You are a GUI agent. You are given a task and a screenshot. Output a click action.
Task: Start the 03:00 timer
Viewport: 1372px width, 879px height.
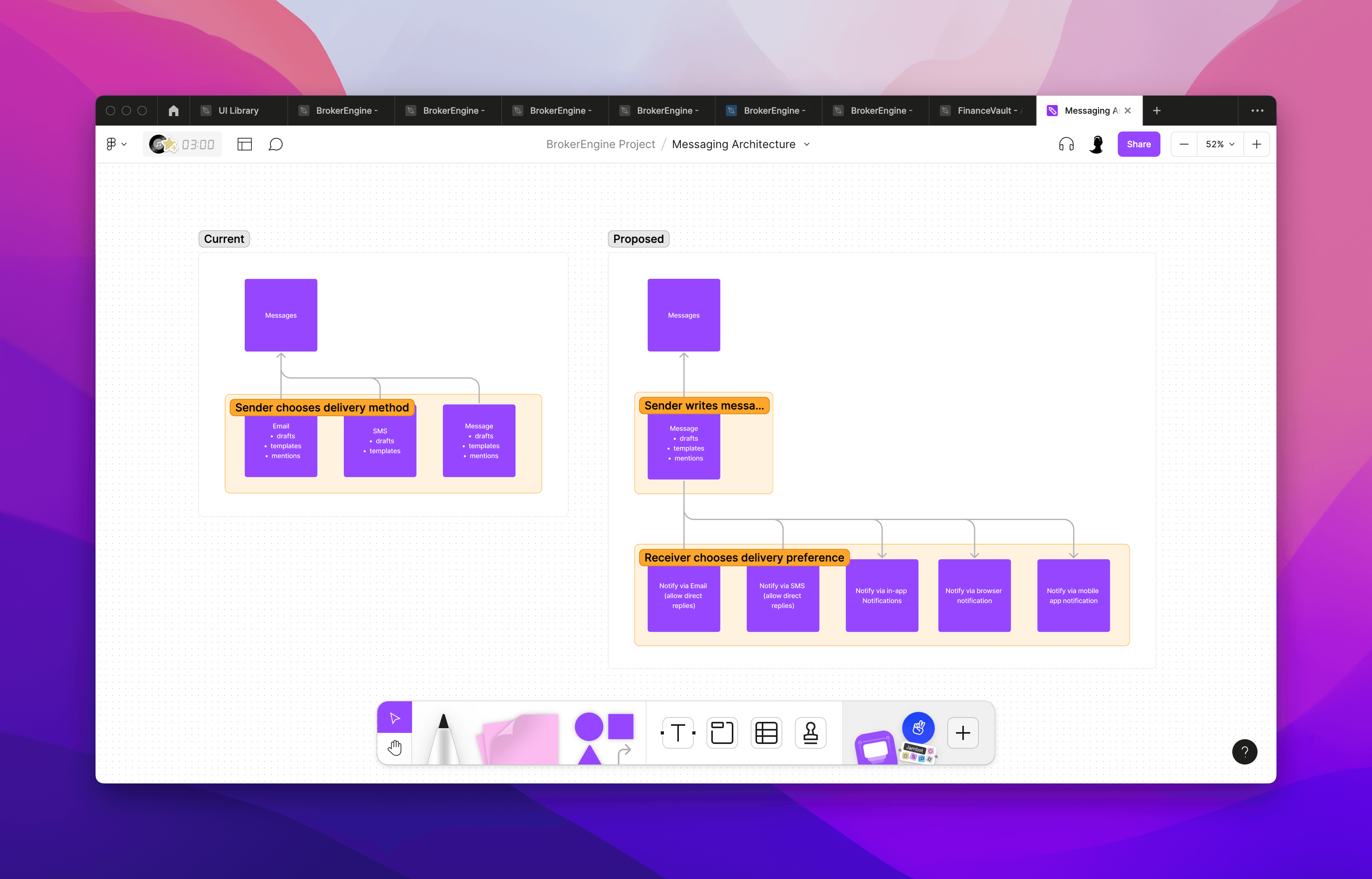197,145
